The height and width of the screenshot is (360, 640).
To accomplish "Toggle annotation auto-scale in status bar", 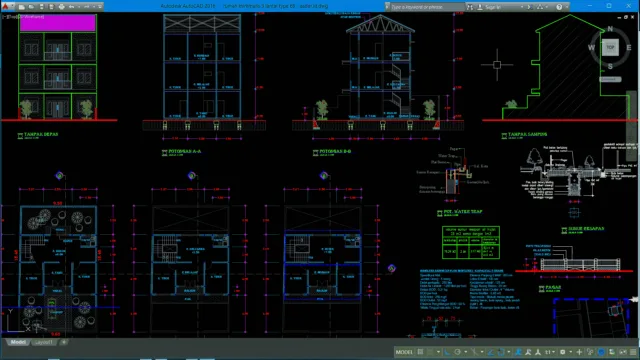I will pyautogui.click(x=528, y=352).
